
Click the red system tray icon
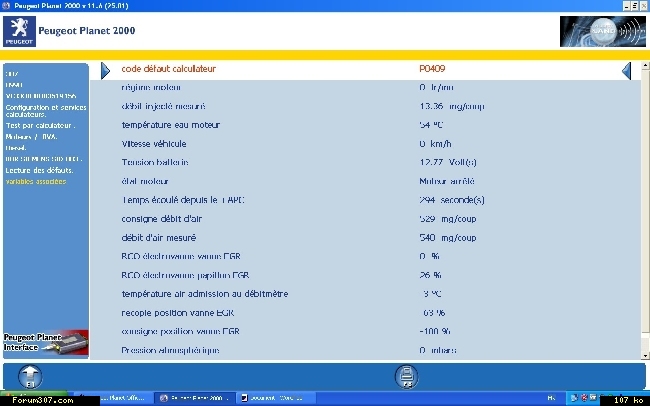tap(584, 398)
